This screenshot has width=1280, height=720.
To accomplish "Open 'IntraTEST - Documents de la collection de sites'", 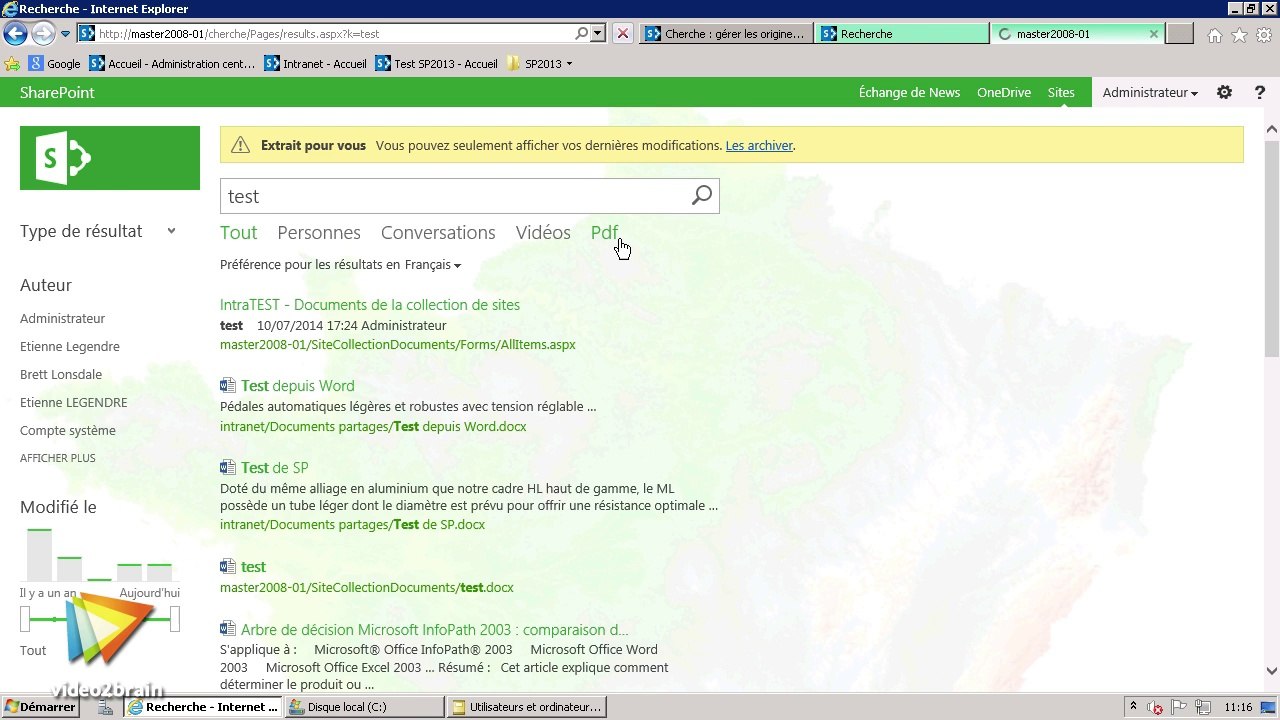I will tap(370, 305).
